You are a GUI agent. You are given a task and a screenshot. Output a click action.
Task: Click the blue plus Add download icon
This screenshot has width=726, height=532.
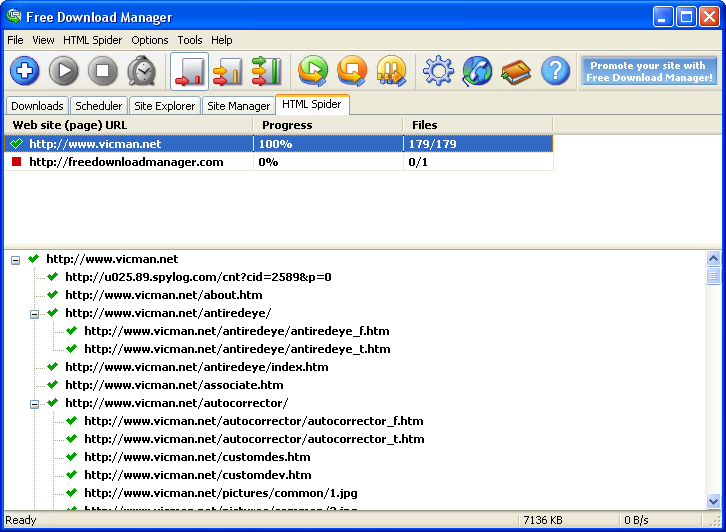click(25, 71)
